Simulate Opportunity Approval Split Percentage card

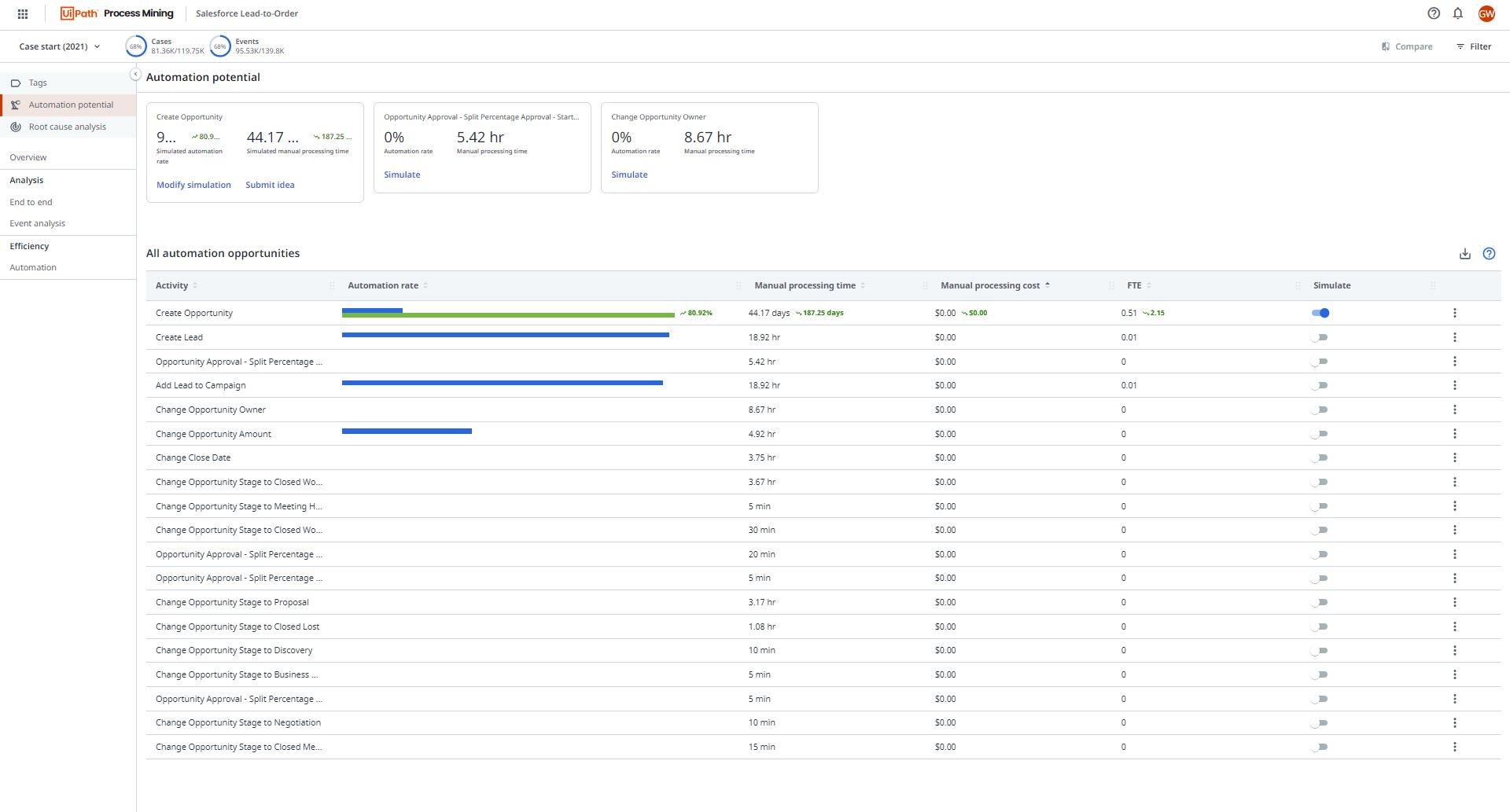(x=402, y=175)
